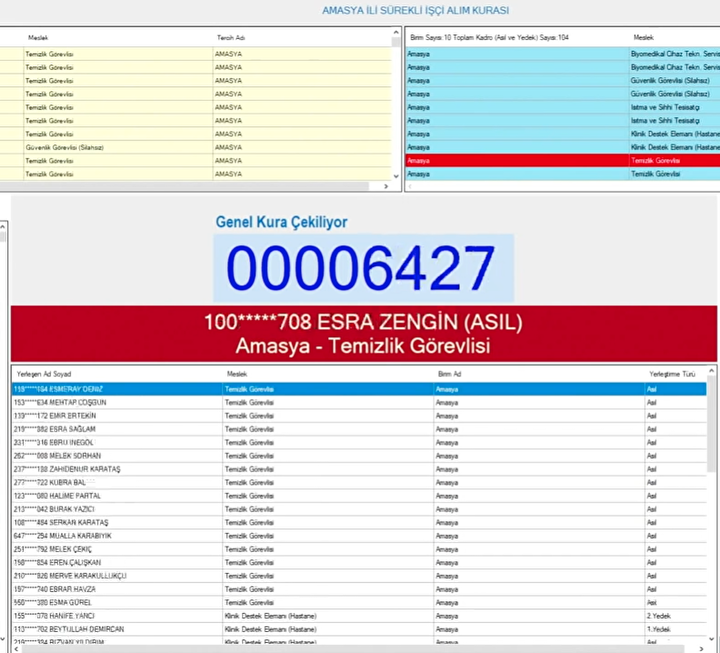Viewport: 720px width, 653px height.
Task: Select the 'HANİFE YANCI' row
Action: click(x=359, y=616)
